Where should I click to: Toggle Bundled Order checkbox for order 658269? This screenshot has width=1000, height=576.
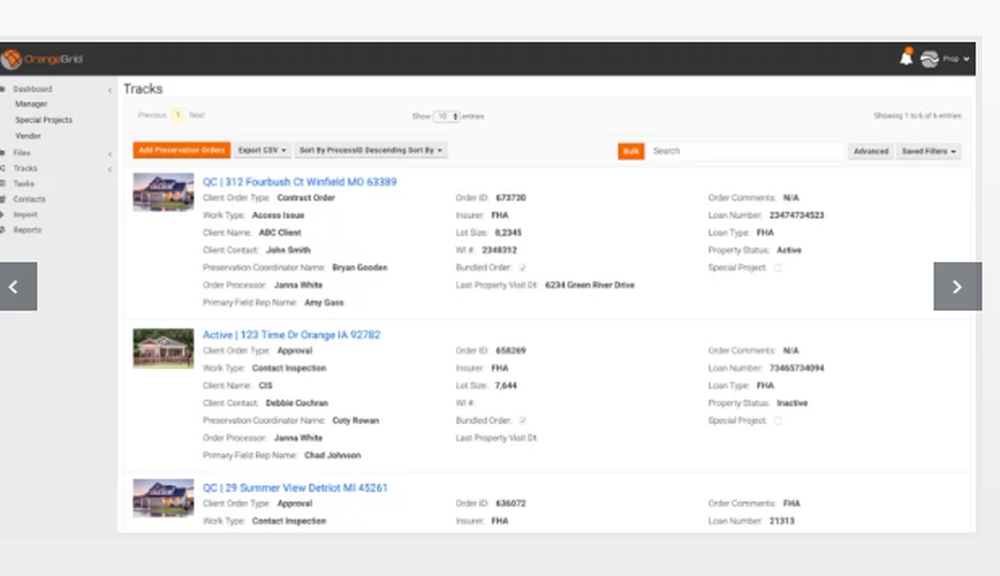[x=522, y=421]
